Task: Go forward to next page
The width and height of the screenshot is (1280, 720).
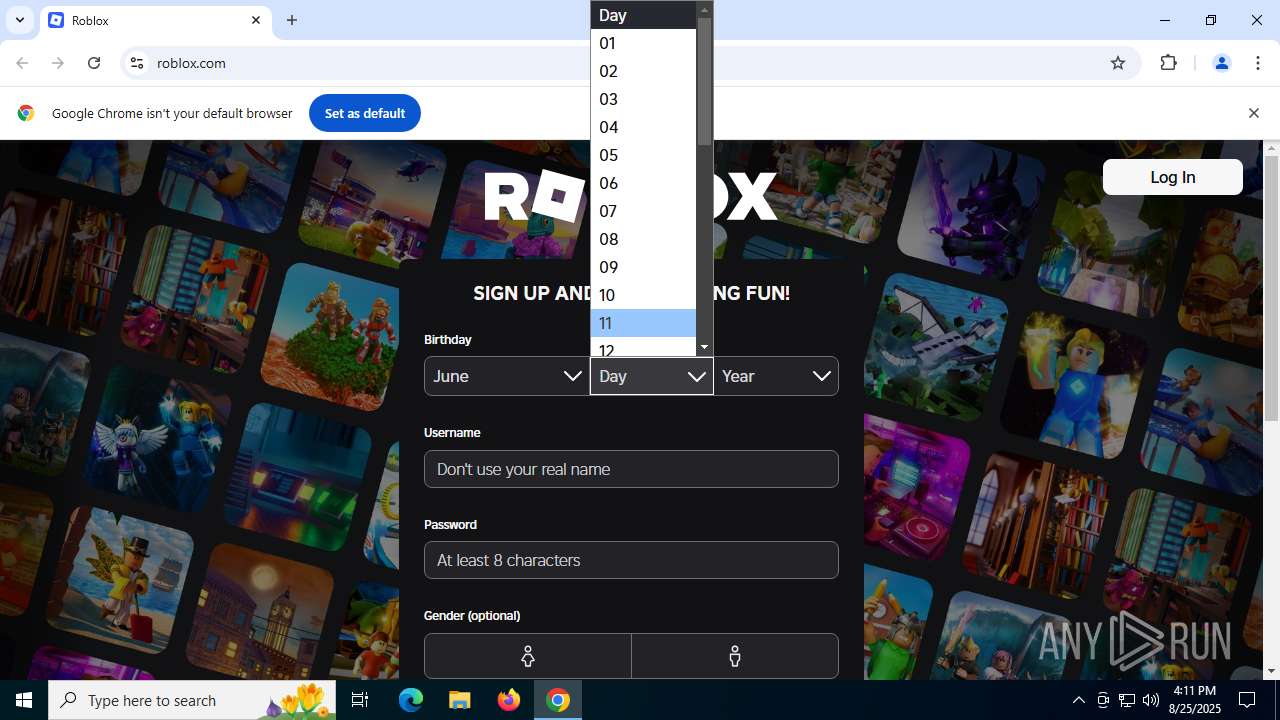Action: point(58,63)
